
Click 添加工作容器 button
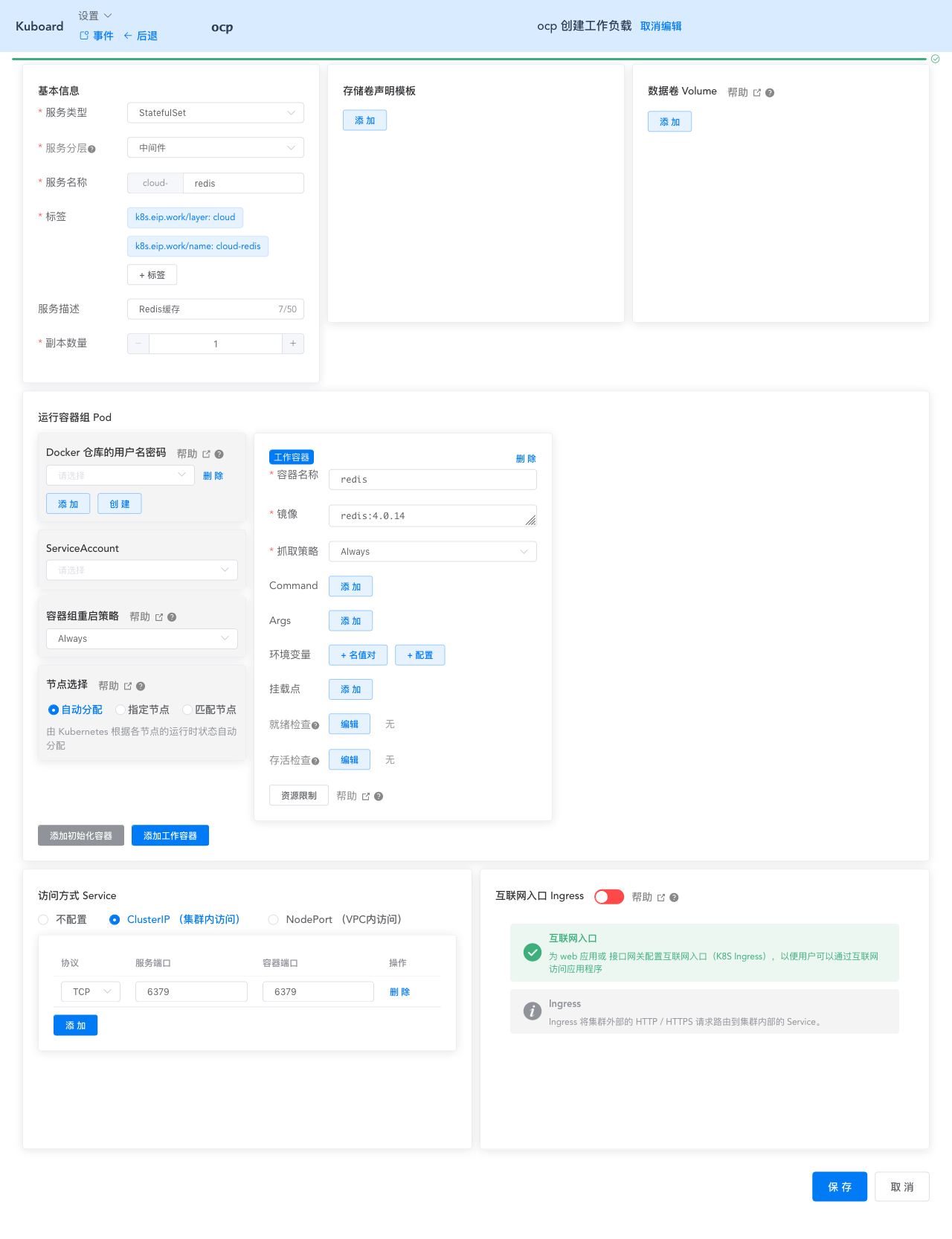(x=170, y=836)
